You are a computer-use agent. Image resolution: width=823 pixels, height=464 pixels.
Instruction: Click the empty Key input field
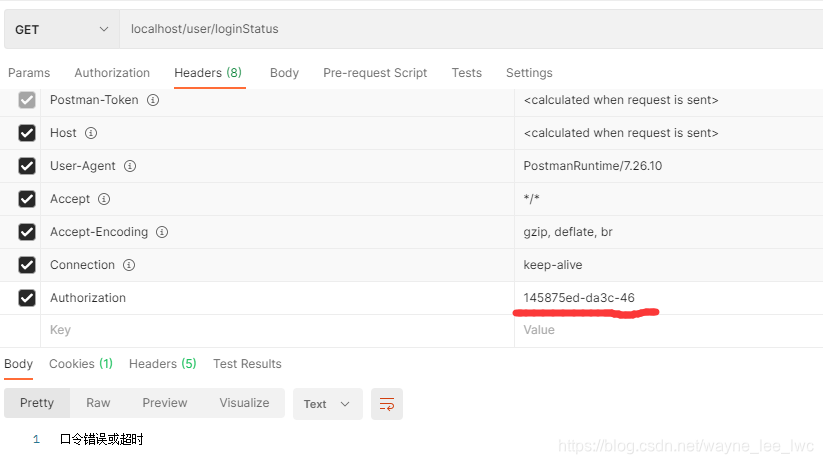(x=277, y=330)
